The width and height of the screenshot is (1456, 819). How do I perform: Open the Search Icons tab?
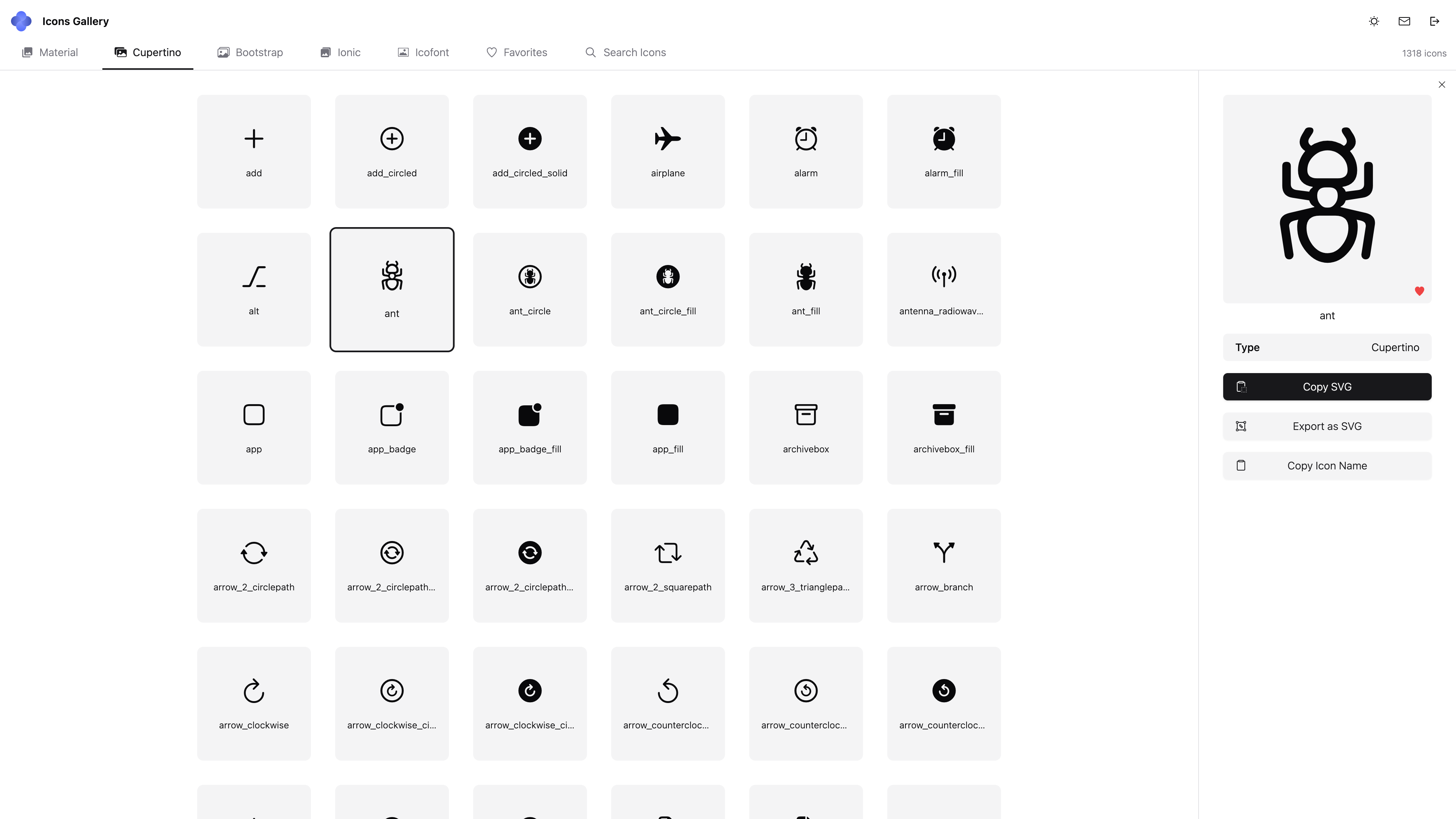pos(625,53)
